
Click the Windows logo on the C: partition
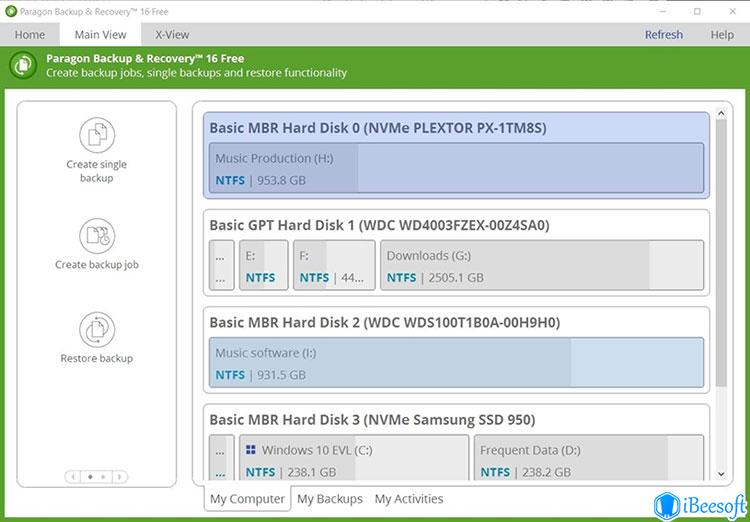coord(251,450)
